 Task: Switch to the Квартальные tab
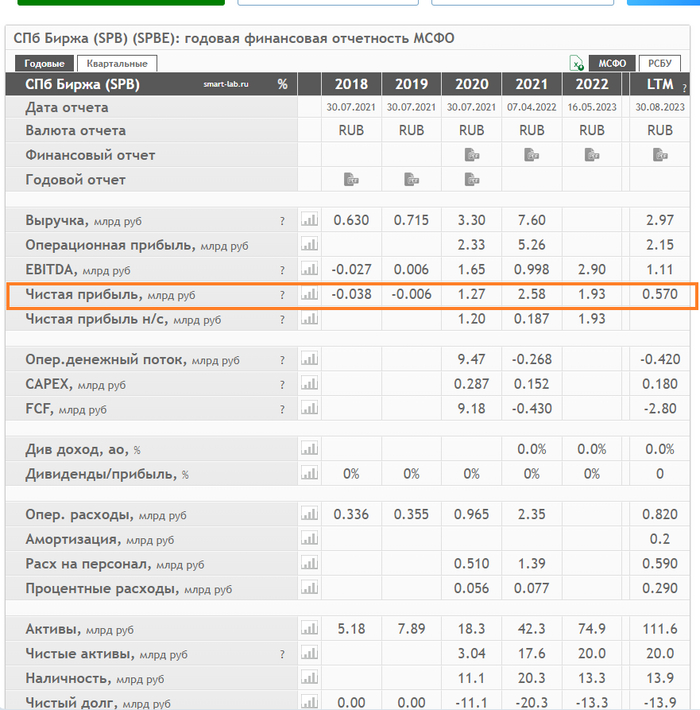(117, 63)
